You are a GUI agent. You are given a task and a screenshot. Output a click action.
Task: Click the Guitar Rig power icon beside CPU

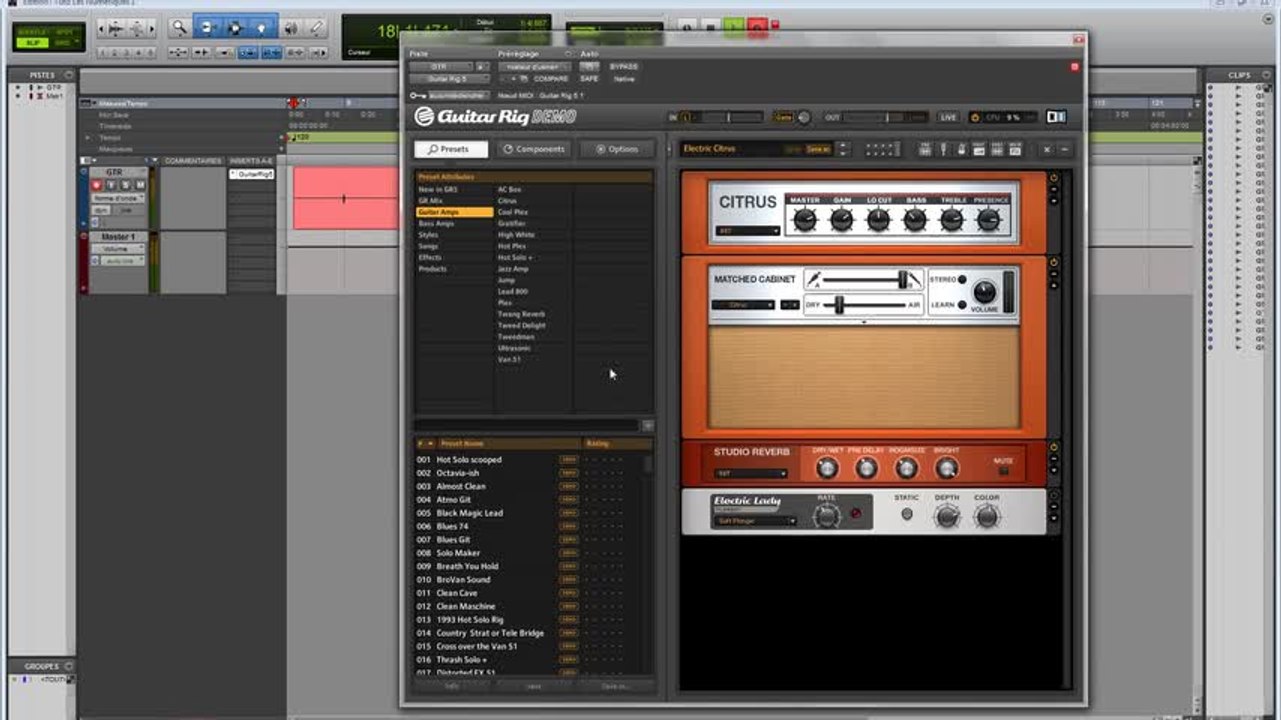coord(976,117)
